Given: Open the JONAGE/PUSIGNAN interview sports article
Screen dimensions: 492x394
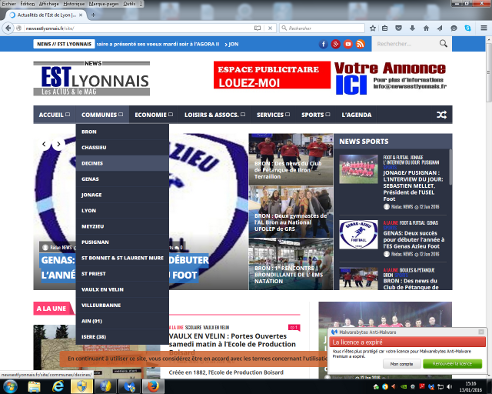Looking at the screenshot, I should click(x=413, y=186).
